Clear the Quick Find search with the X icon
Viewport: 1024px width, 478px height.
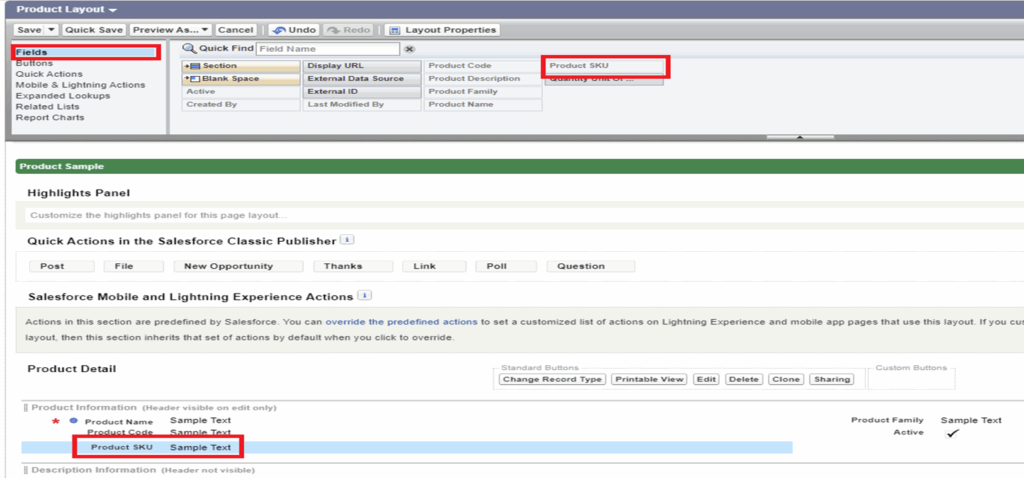coord(409,49)
